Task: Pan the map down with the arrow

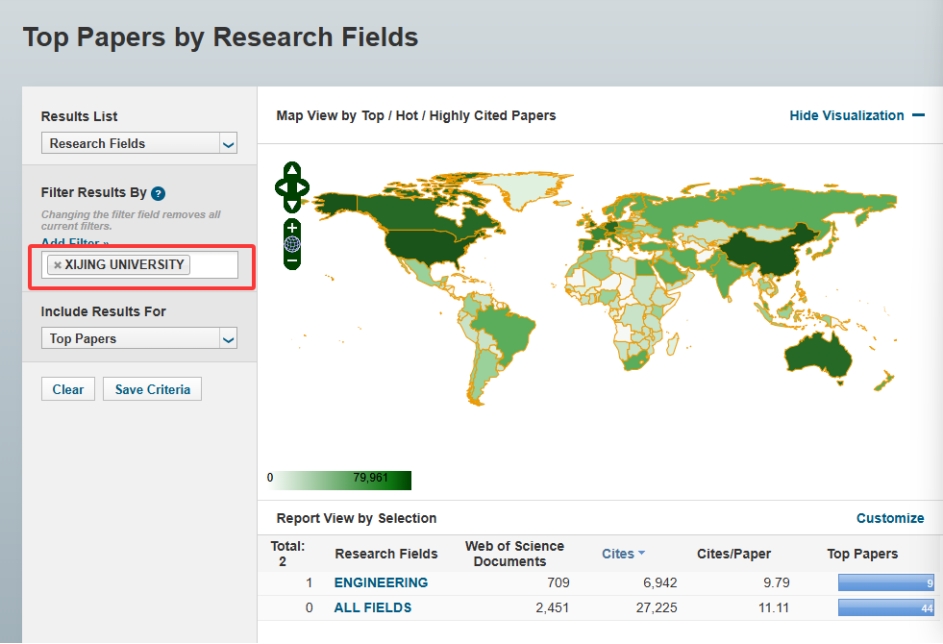Action: click(291, 204)
